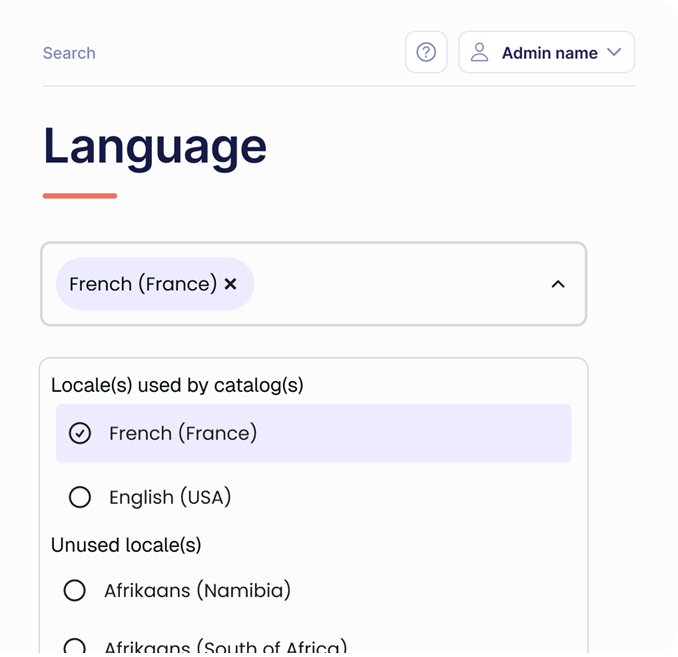This screenshot has height=657, width=678.
Task: Select the English (USA) radio button
Action: pyautogui.click(x=80, y=497)
